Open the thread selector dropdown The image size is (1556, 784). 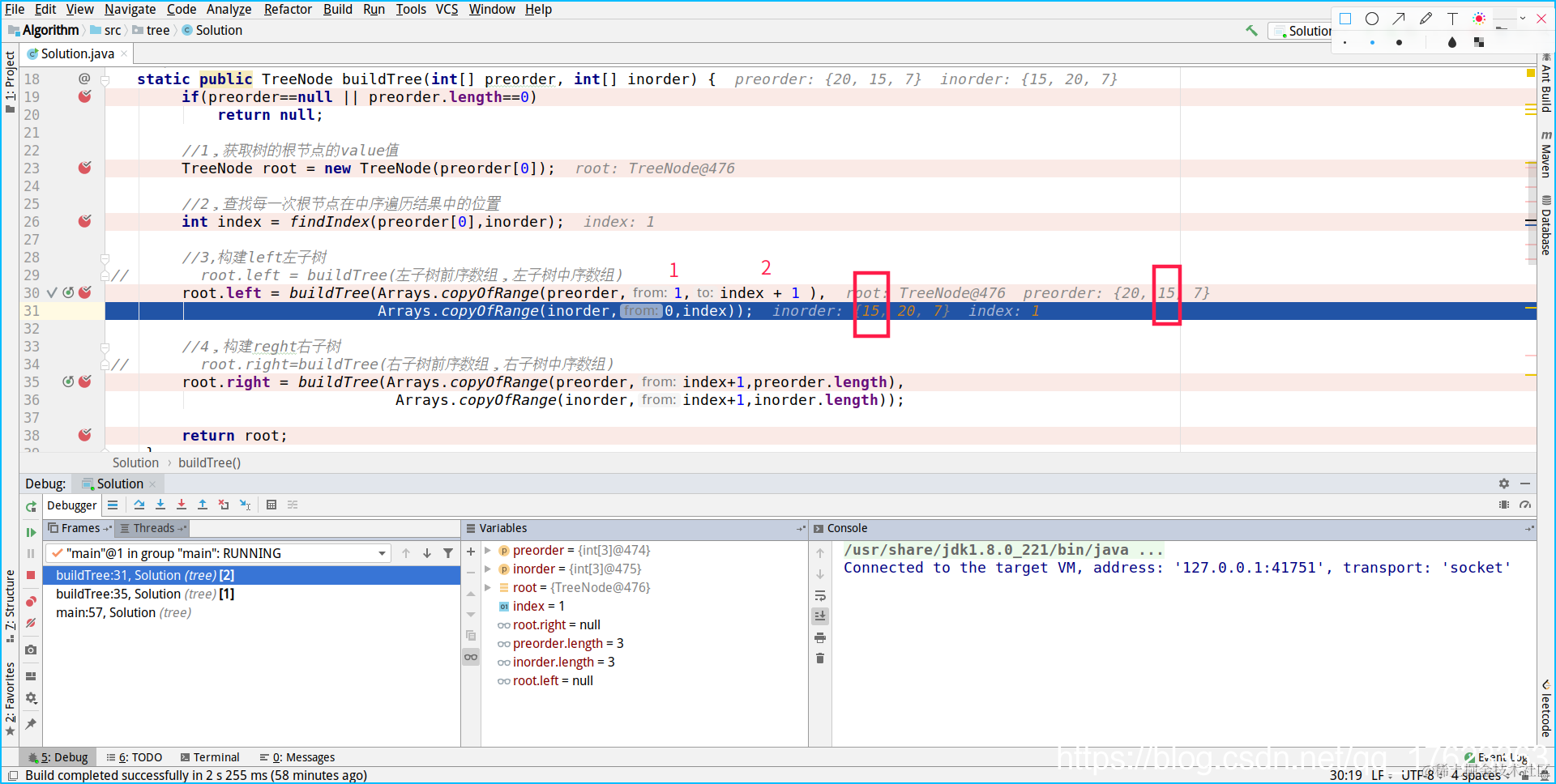(x=382, y=553)
